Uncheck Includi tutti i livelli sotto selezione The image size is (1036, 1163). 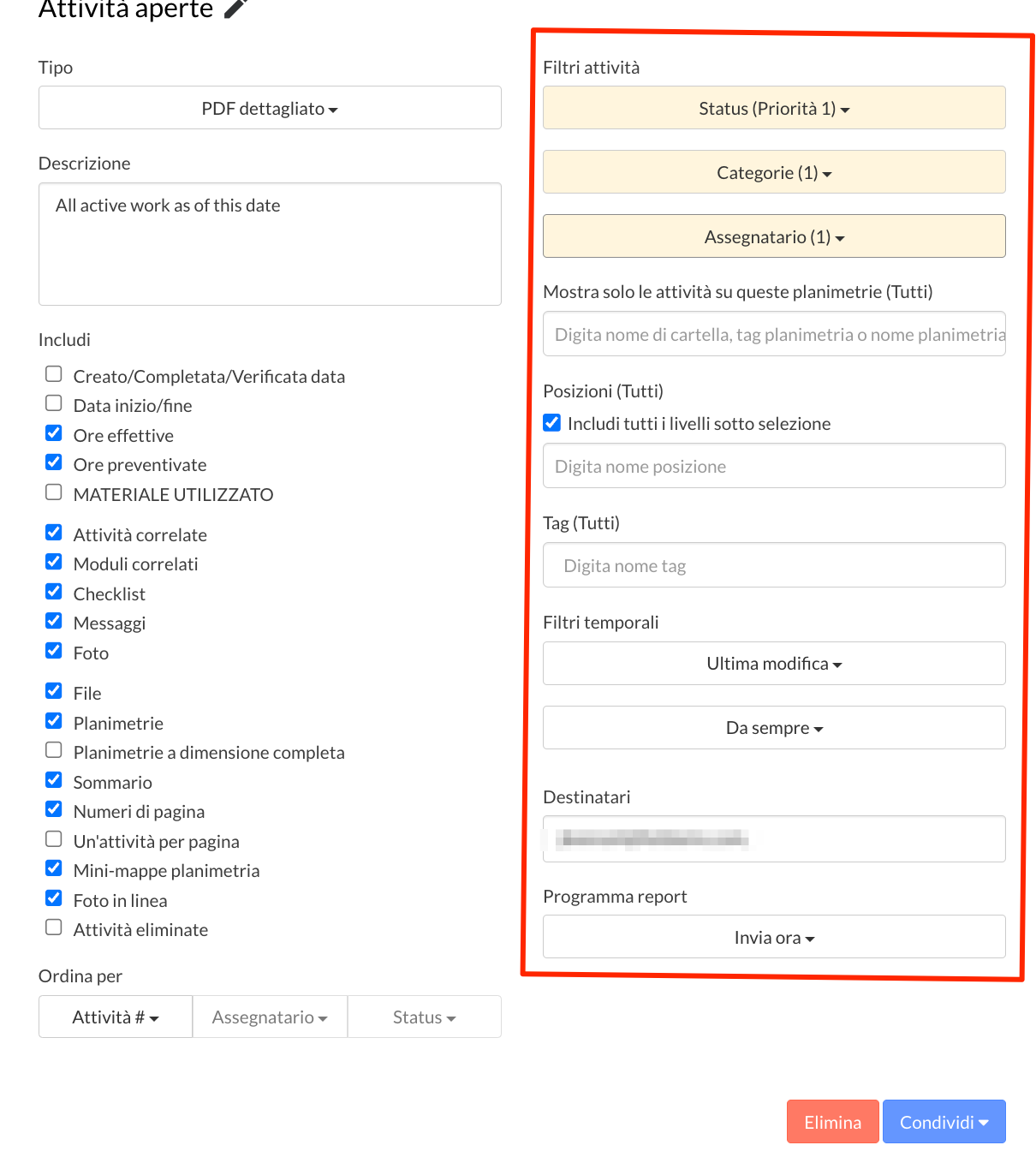pyautogui.click(x=552, y=423)
